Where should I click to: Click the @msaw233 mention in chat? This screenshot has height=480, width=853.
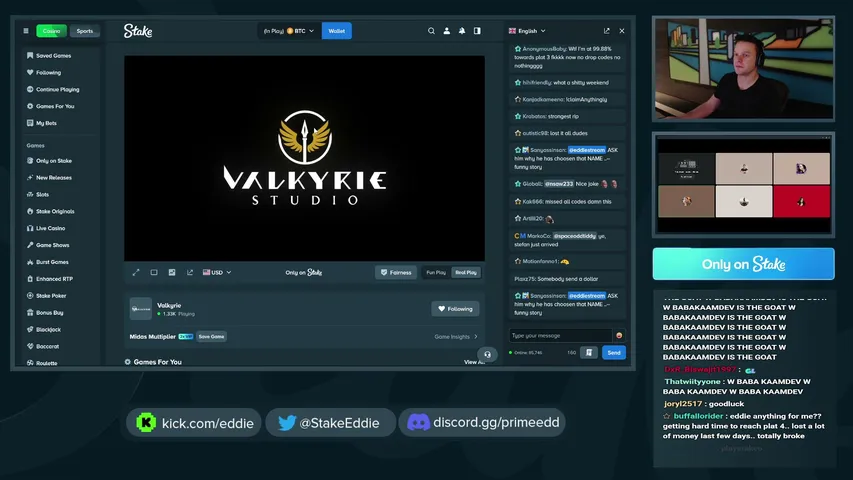(559, 184)
